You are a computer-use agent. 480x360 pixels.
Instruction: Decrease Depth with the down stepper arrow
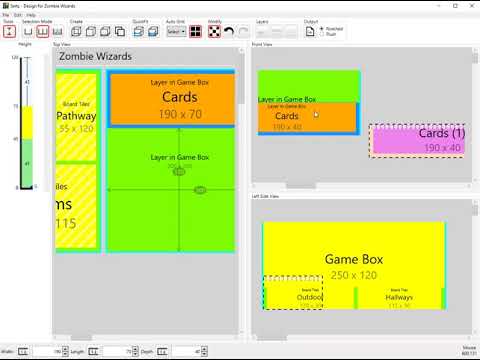(204, 354)
